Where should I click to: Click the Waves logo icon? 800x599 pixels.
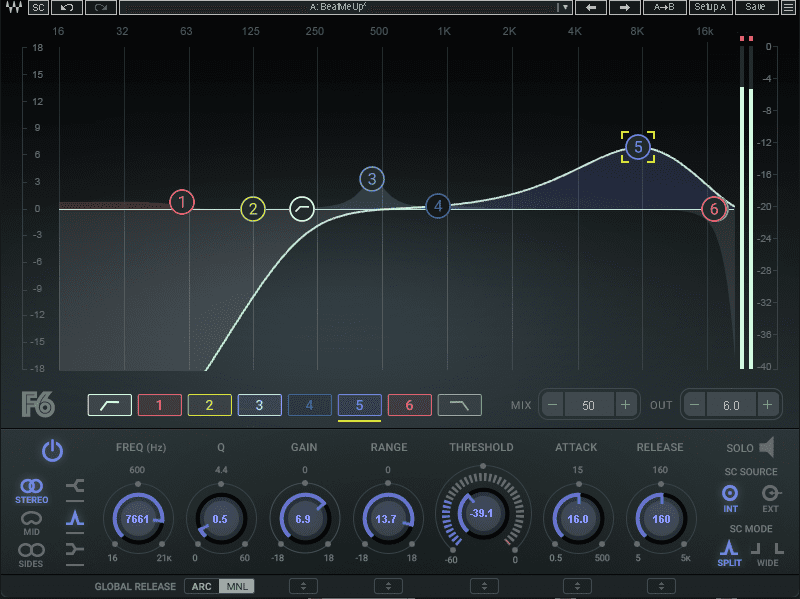tap(14, 7)
